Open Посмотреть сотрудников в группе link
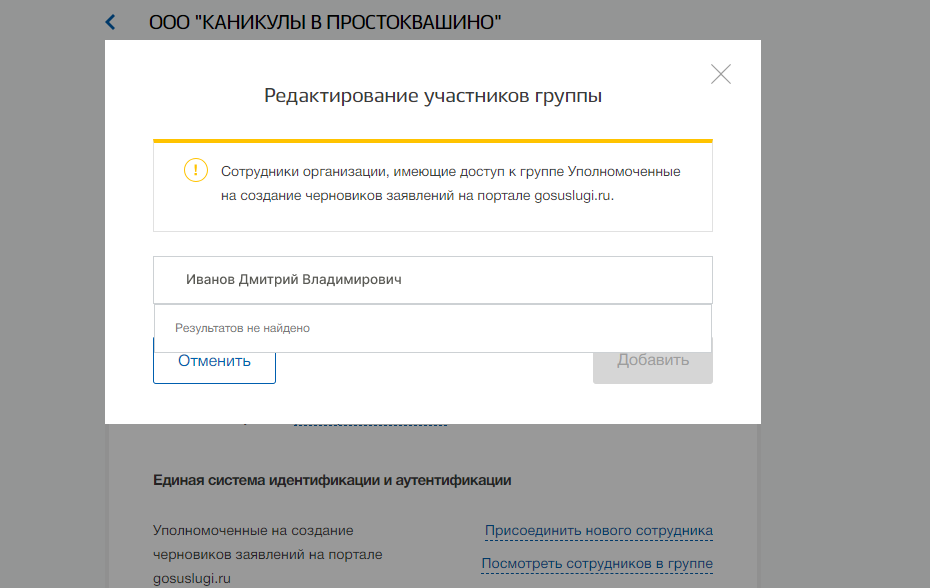 coord(597,564)
